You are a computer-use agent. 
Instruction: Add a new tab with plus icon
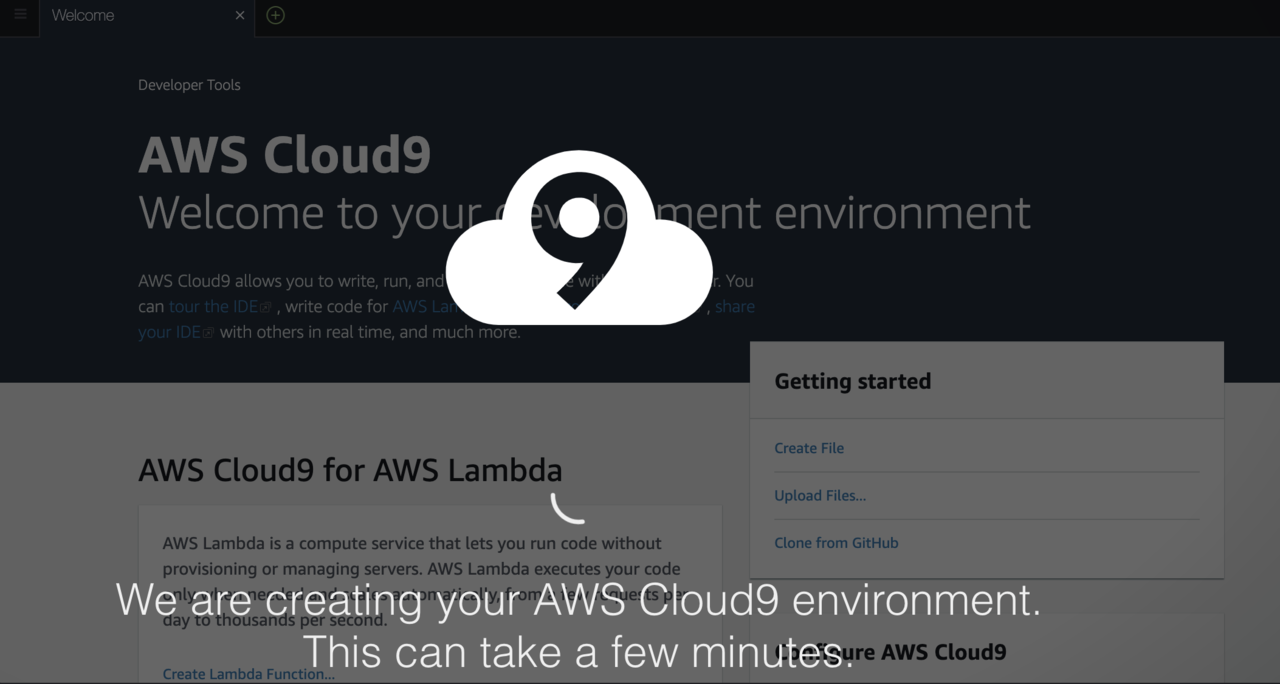275,15
